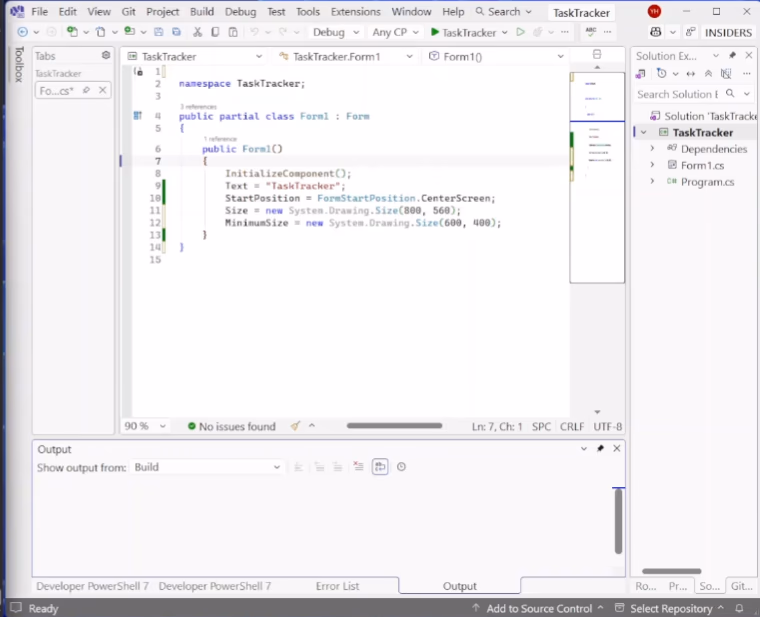Viewport: 760px width, 617px height.
Task: Click Sync with Active Document icon
Action: (690, 73)
